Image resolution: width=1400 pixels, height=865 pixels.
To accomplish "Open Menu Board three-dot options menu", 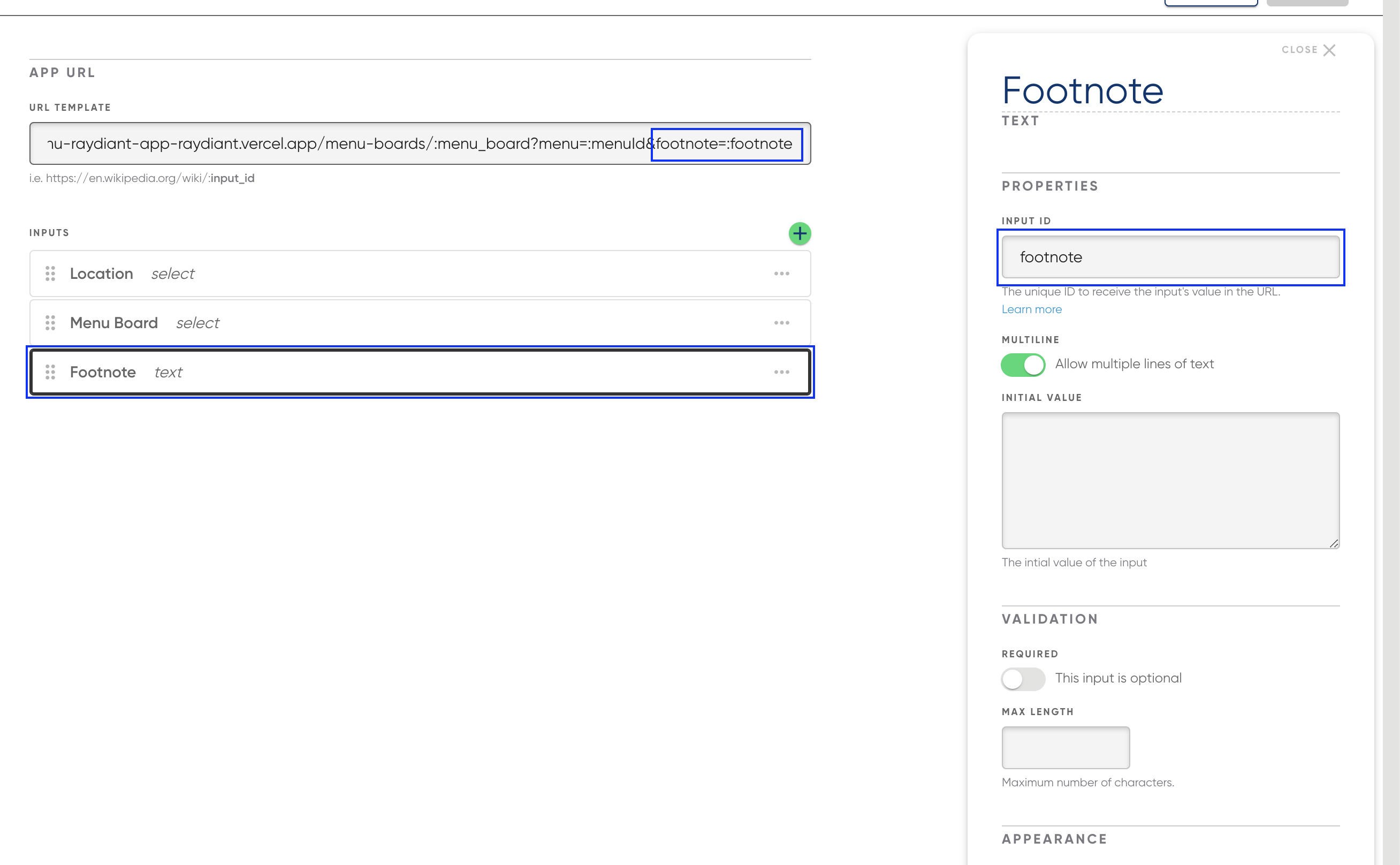I will click(781, 323).
